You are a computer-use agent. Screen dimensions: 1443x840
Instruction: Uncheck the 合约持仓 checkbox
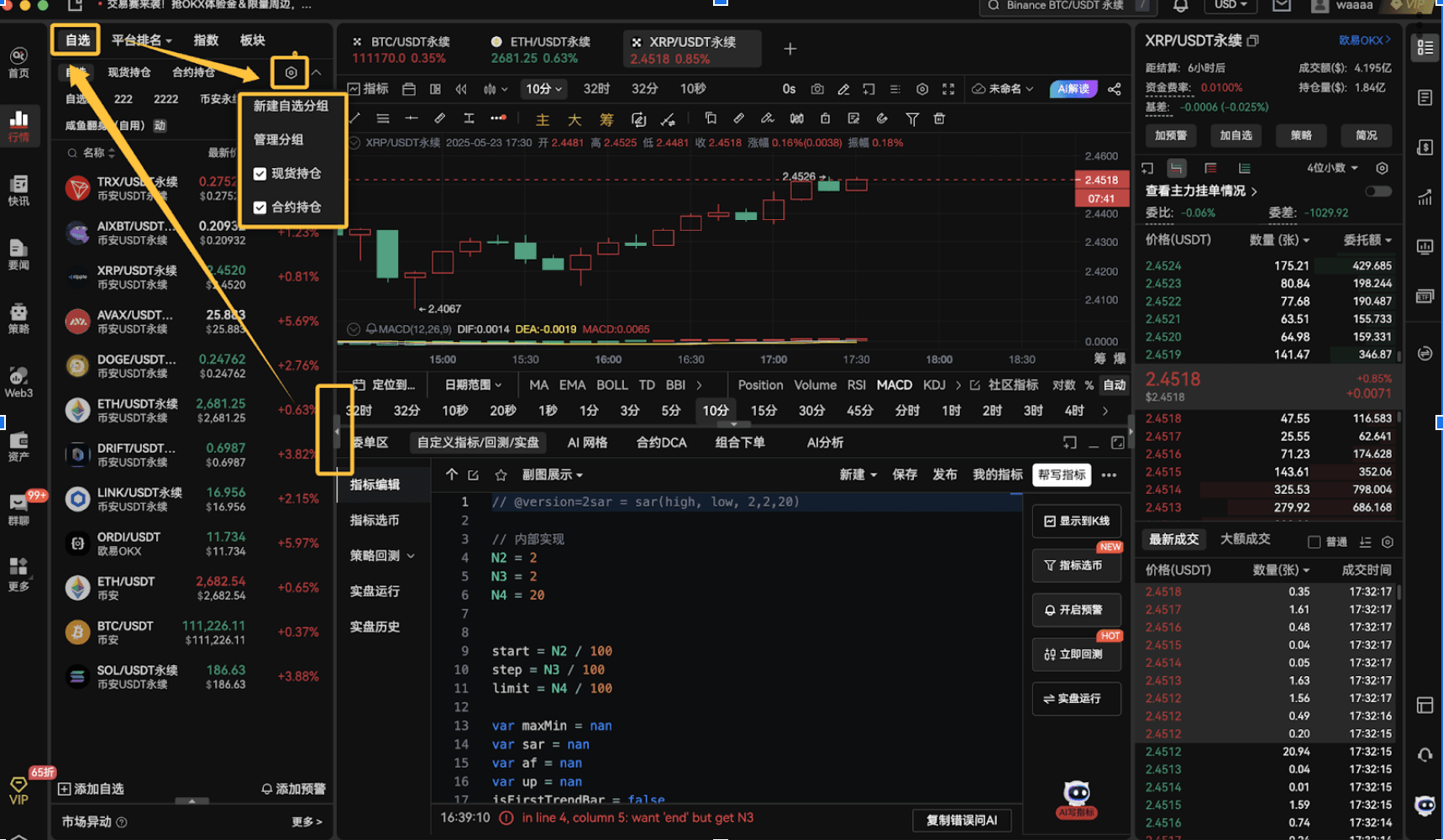pyautogui.click(x=260, y=207)
